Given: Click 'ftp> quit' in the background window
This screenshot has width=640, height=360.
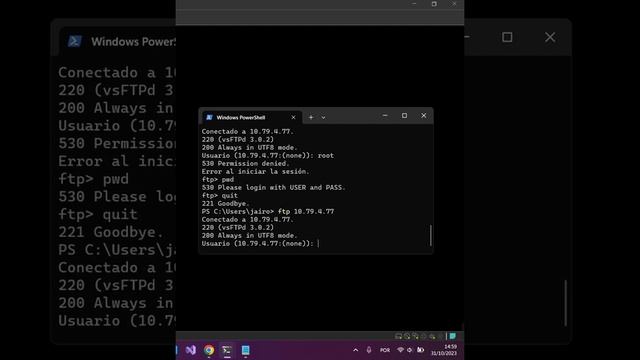Looking at the screenshot, I should (x=98, y=214).
